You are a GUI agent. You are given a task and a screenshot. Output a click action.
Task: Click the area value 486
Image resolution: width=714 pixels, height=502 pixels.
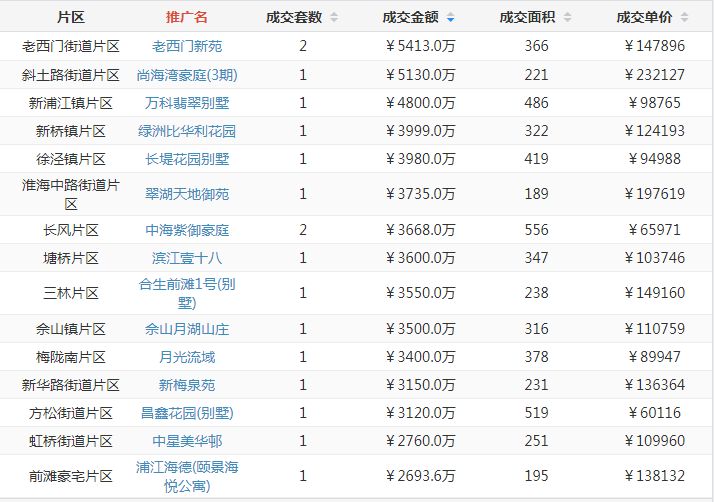536,103
